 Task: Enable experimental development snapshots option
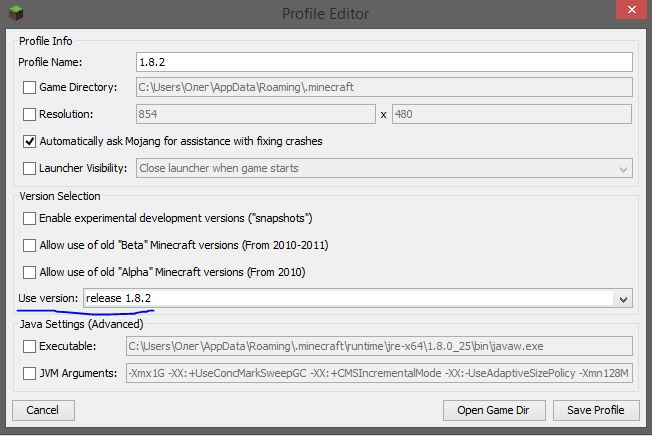[x=30, y=218]
